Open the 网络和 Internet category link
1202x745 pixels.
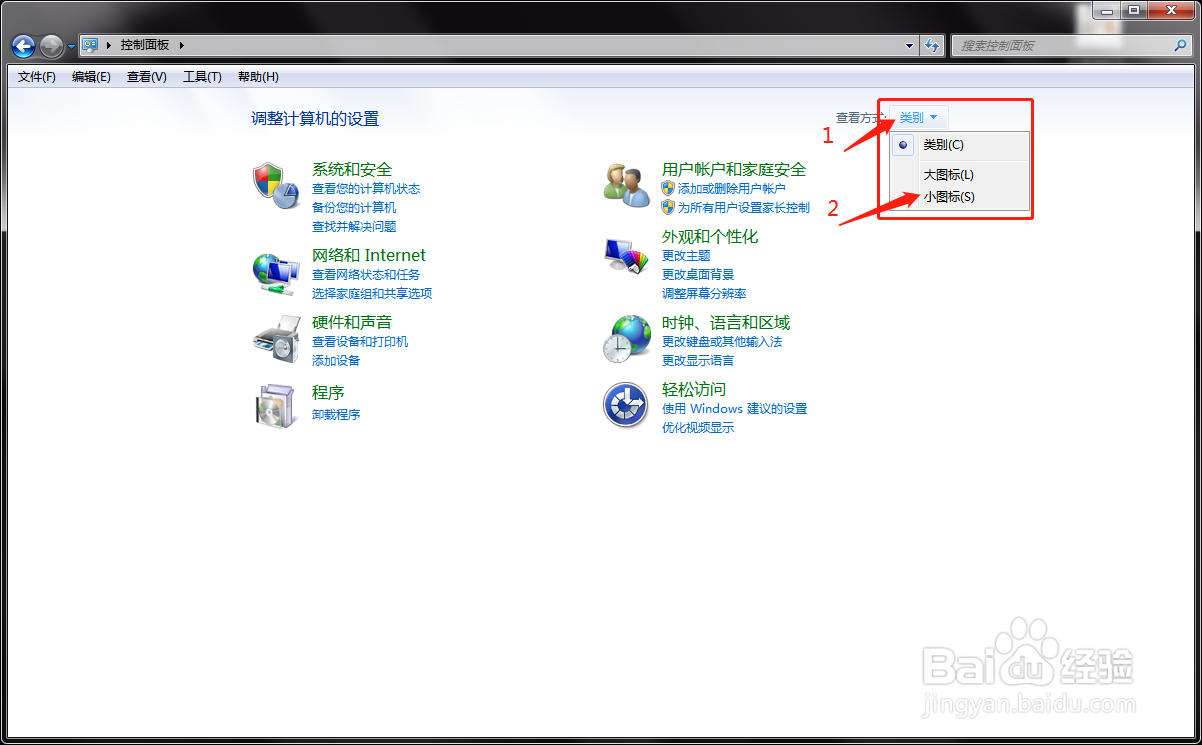tap(369, 255)
